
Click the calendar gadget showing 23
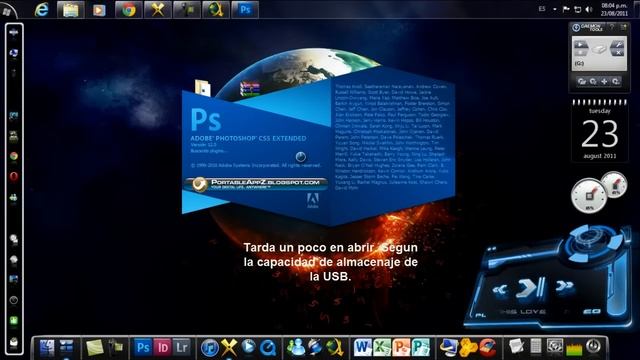pos(599,130)
